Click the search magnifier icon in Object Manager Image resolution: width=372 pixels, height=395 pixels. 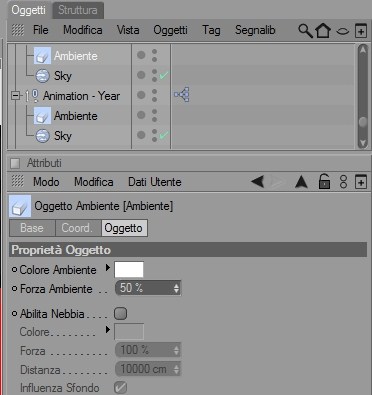[x=305, y=31]
